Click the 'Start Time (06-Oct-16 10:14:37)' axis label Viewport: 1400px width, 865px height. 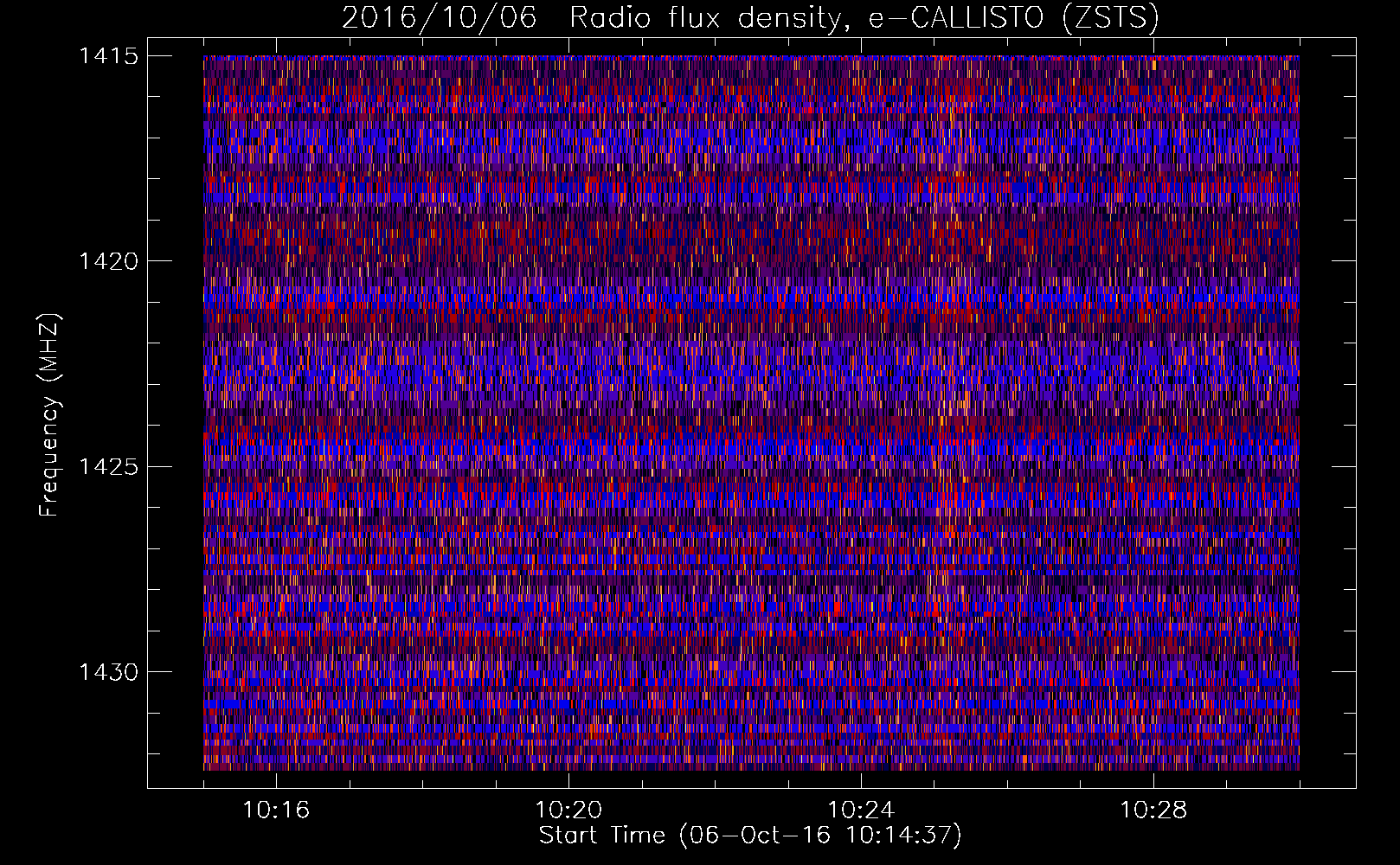tap(750, 836)
